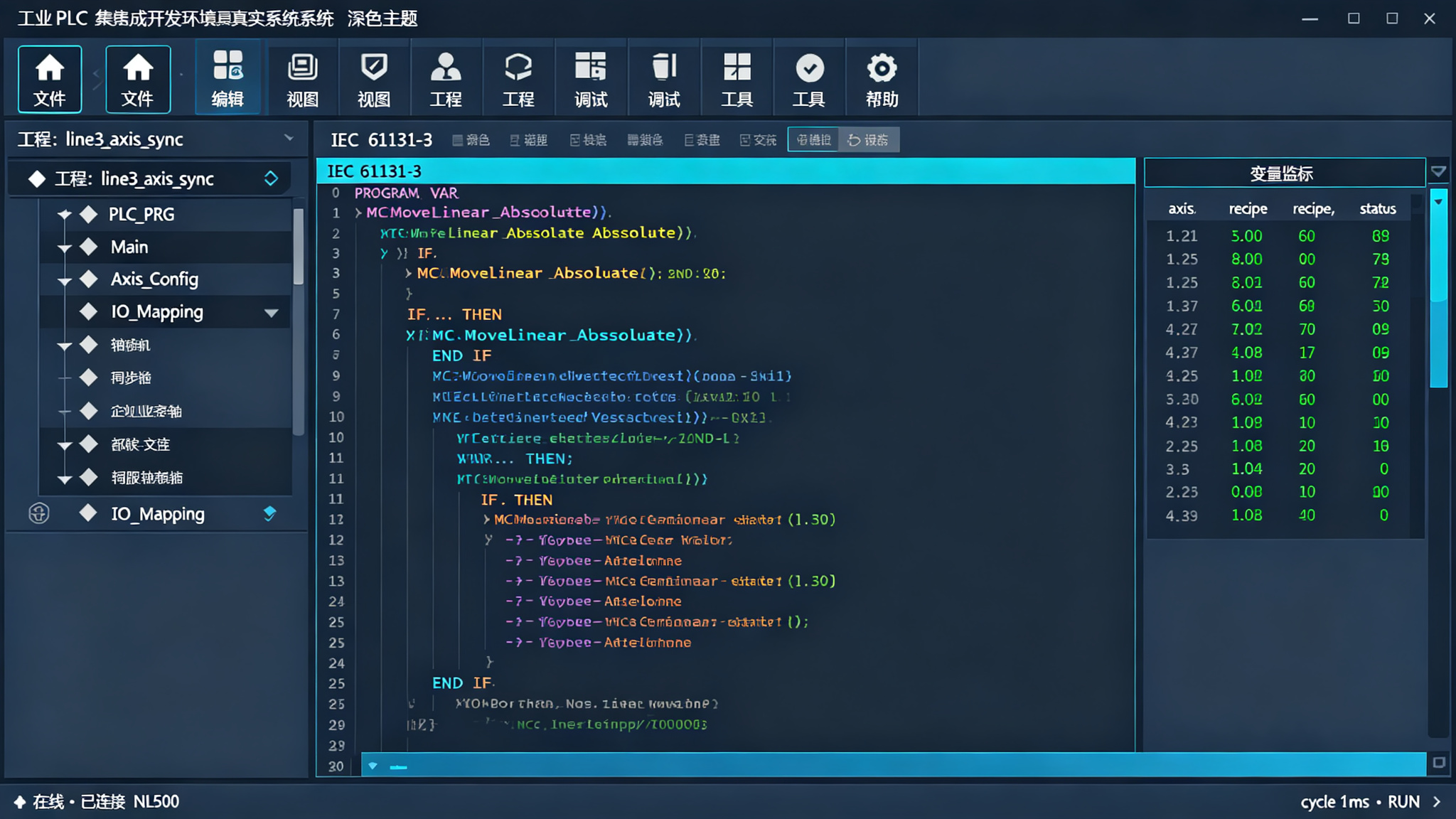Click the globe icon beside bottom IO_Mapping
The width and height of the screenshot is (1456, 819).
click(39, 513)
